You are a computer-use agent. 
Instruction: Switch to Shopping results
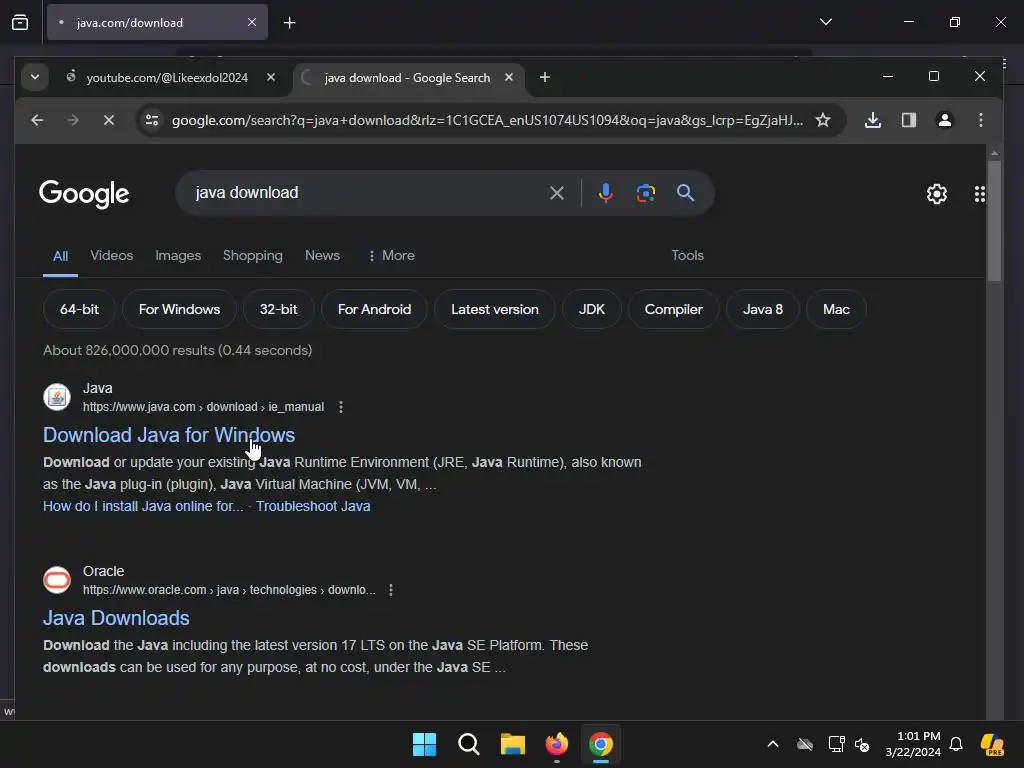click(253, 255)
